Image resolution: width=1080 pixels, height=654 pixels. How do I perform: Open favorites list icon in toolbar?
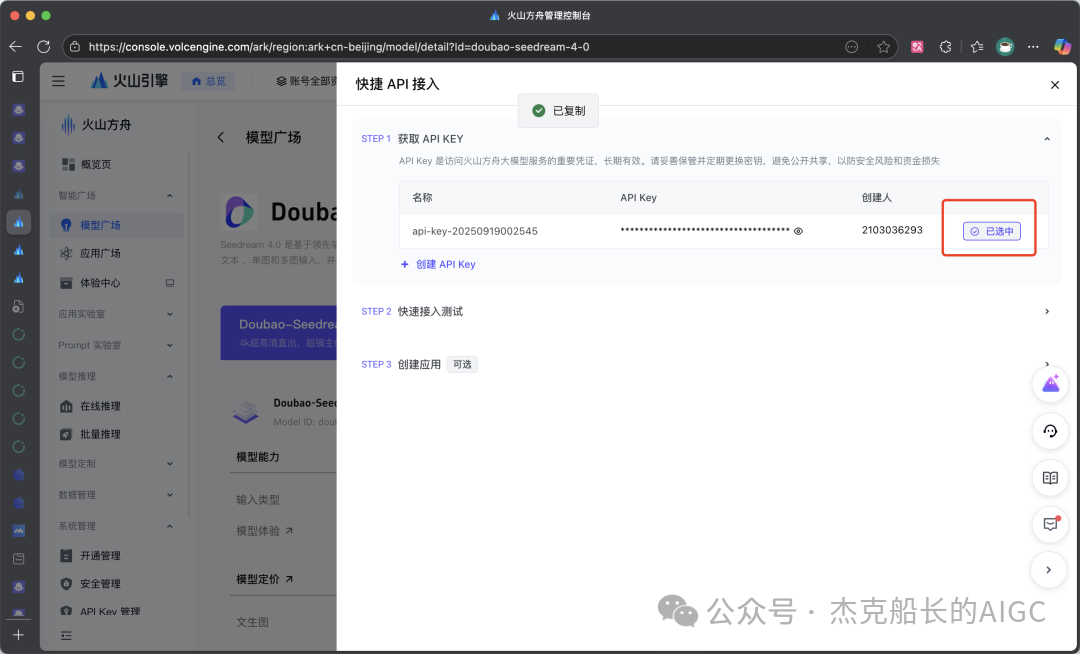(x=977, y=47)
